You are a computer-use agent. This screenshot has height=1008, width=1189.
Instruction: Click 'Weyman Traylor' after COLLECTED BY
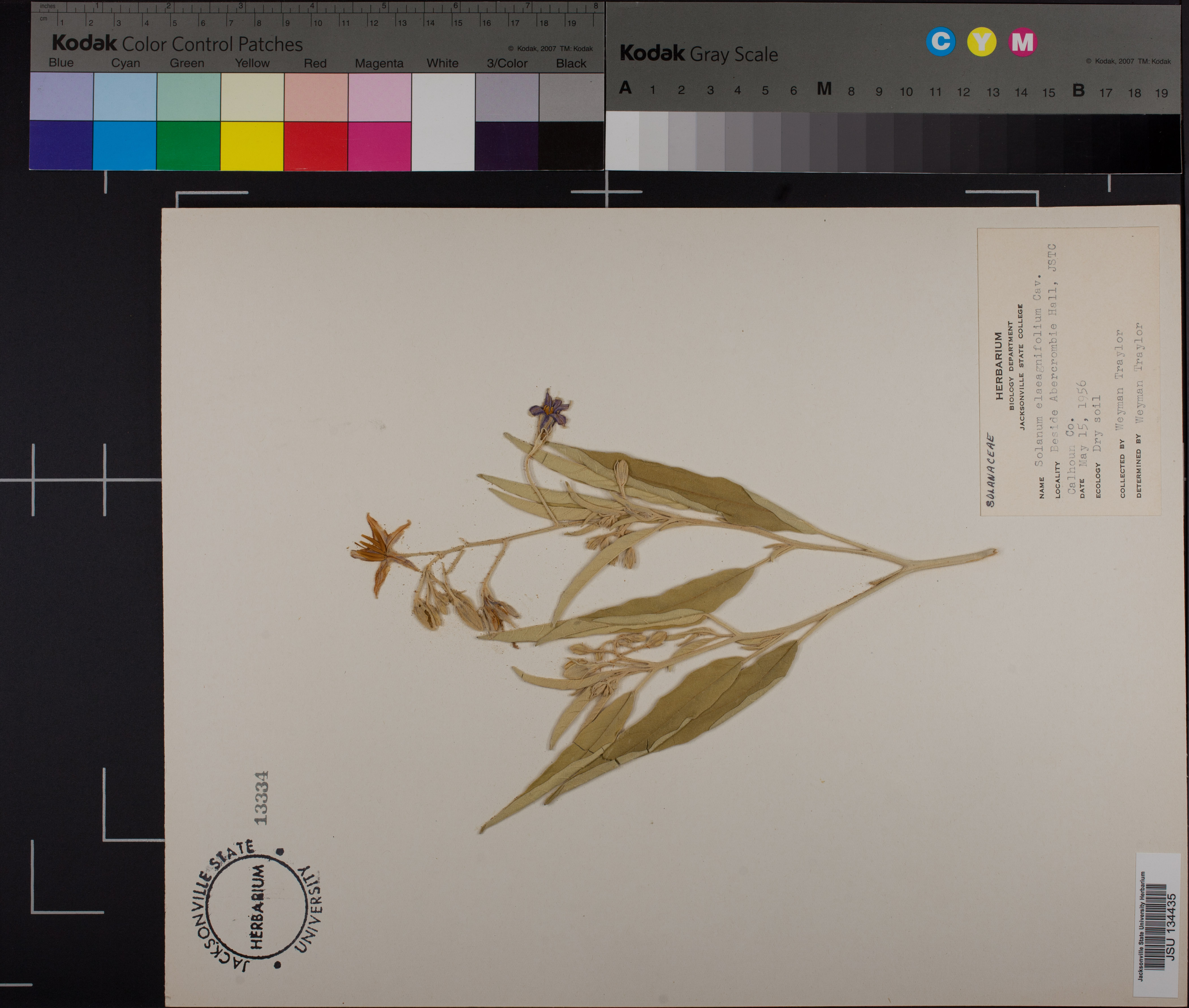point(1120,380)
